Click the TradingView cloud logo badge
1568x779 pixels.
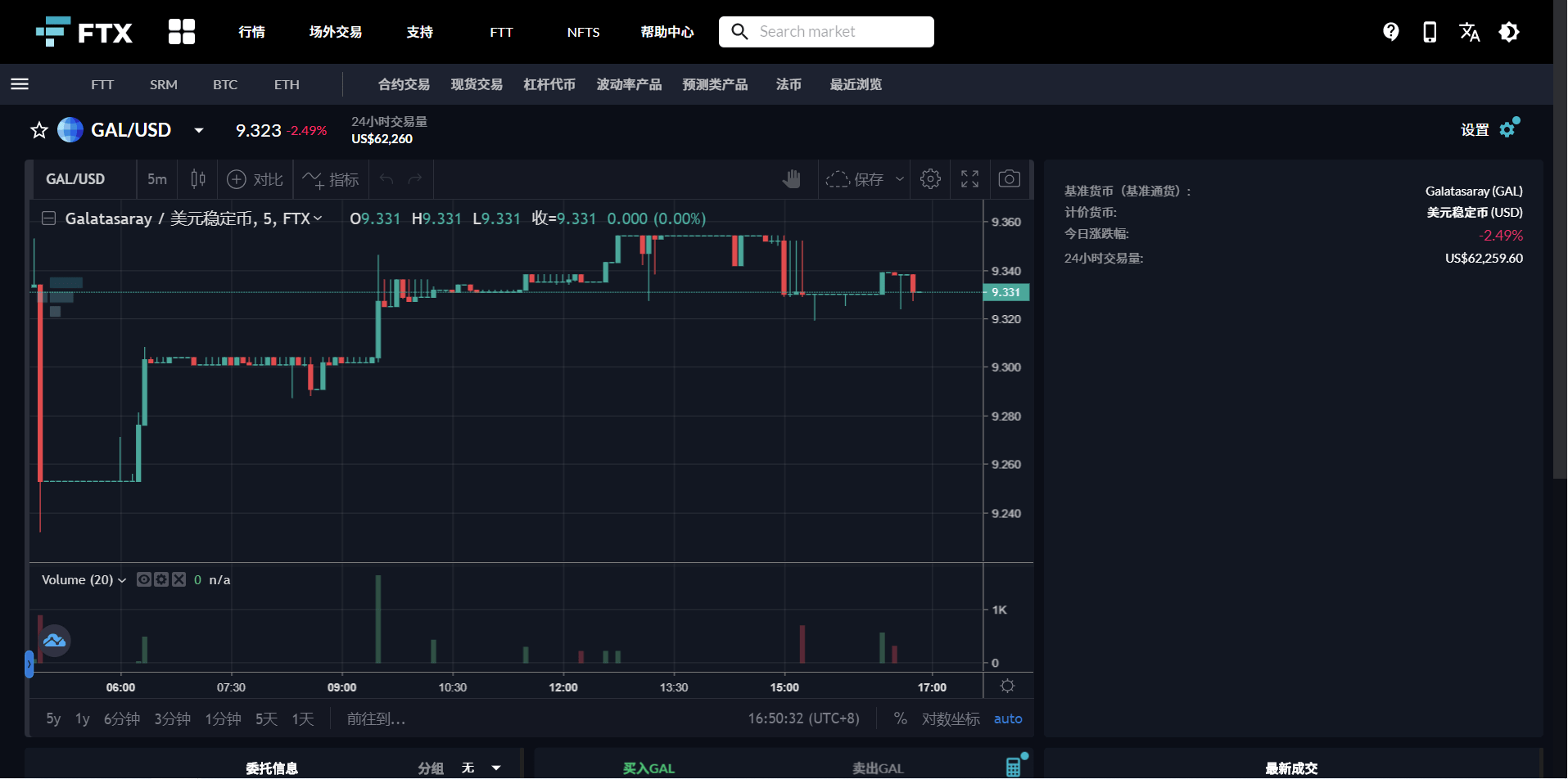[54, 641]
